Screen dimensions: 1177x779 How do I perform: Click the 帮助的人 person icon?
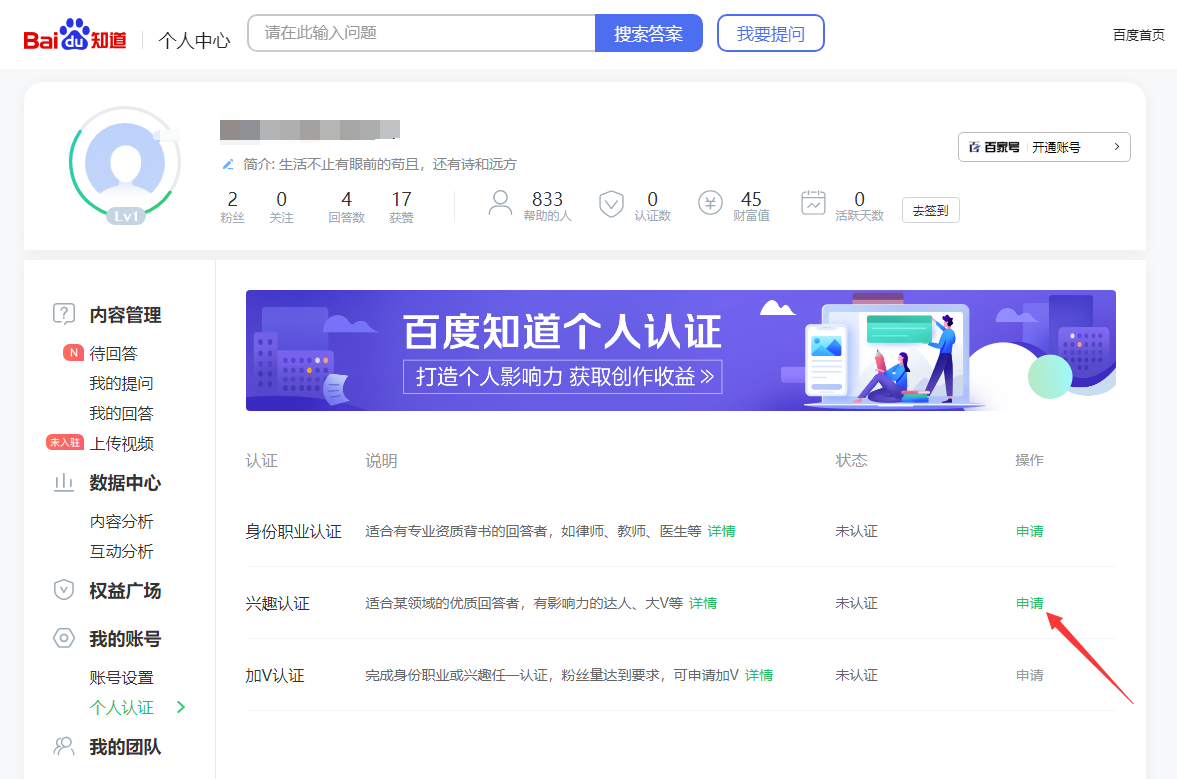click(x=500, y=202)
